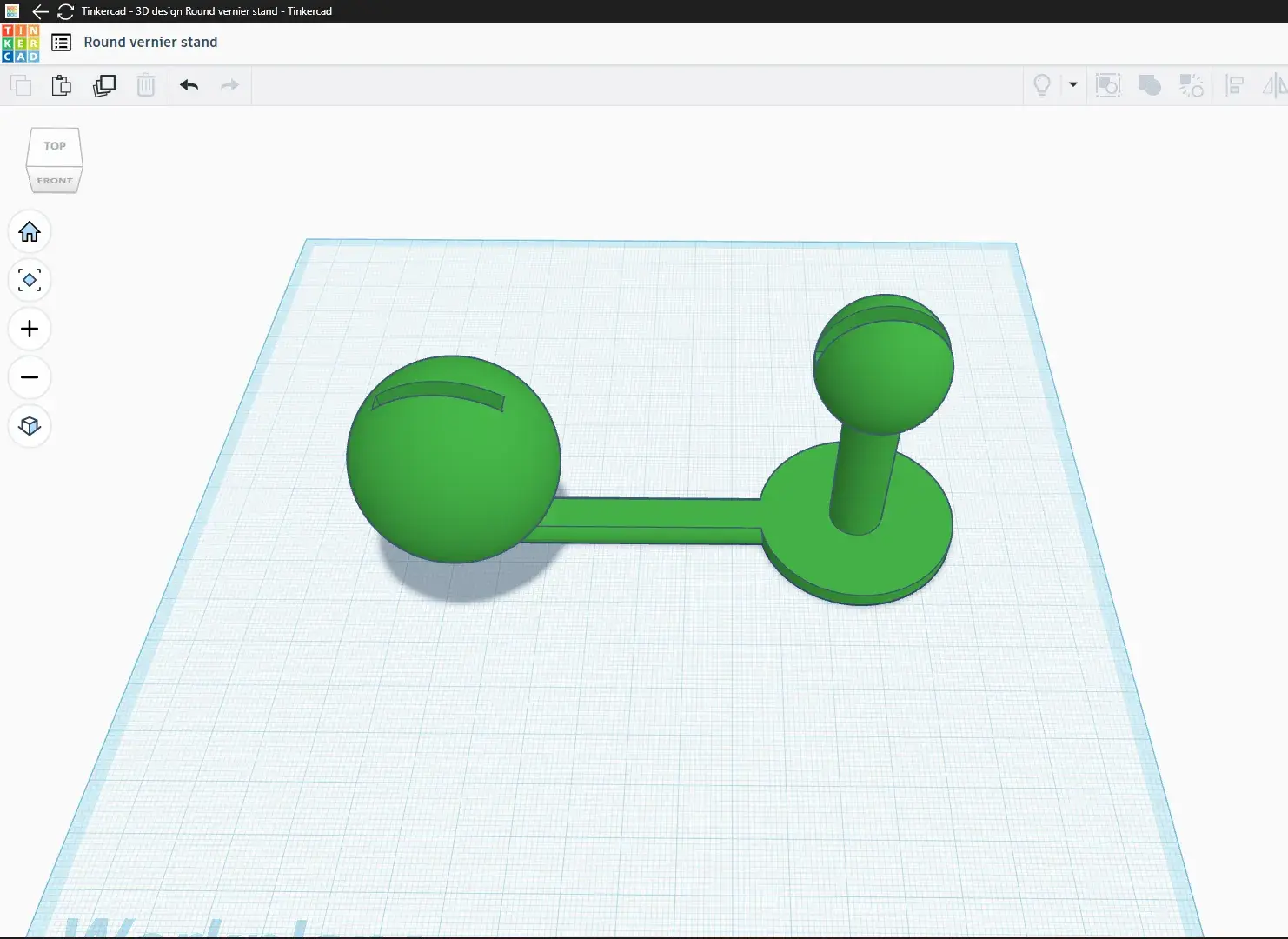Expand the visibility dropdown arrow
The width and height of the screenshot is (1288, 939).
[x=1073, y=85]
